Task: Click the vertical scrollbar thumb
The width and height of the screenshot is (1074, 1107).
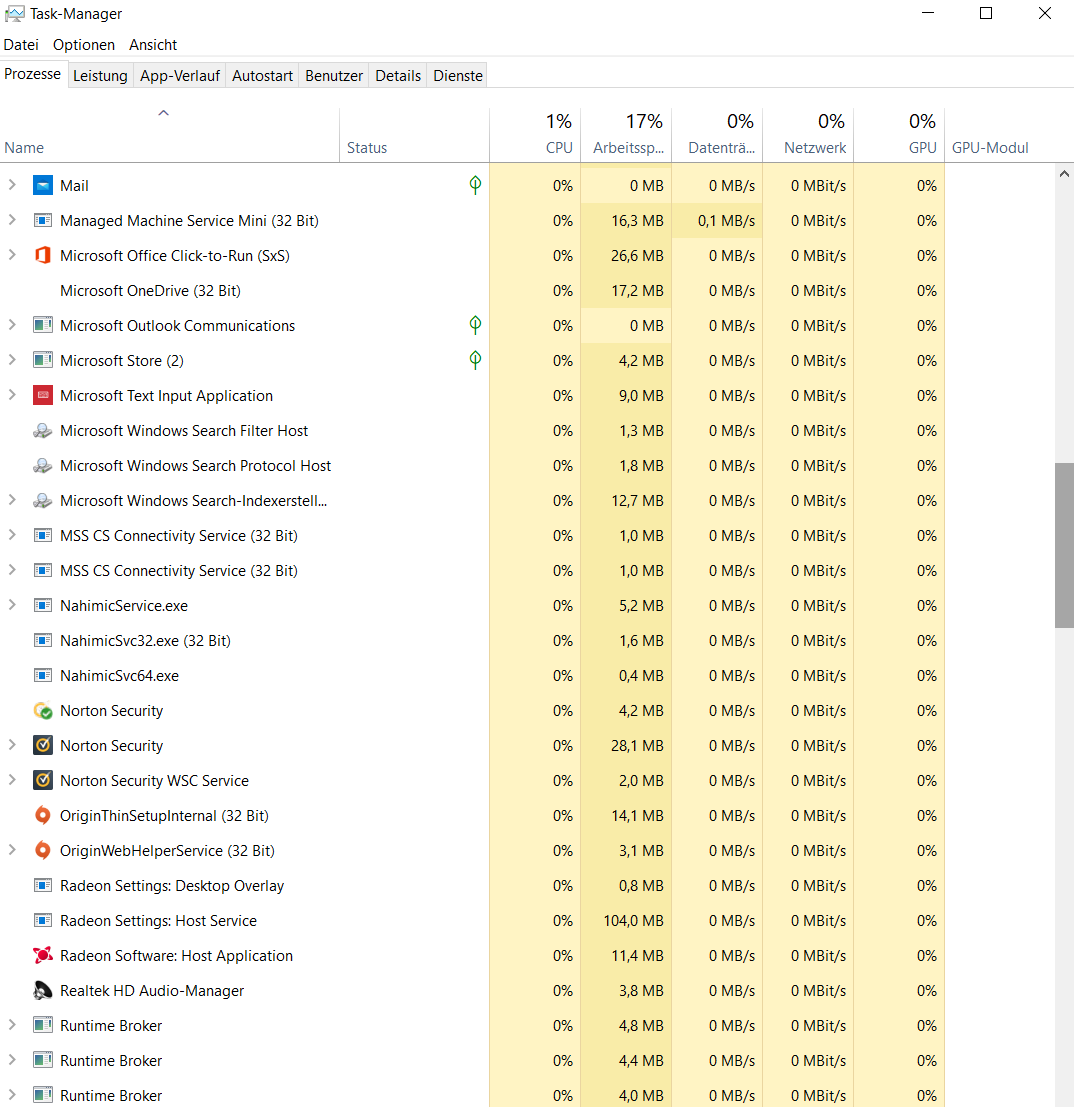Action: 1064,545
